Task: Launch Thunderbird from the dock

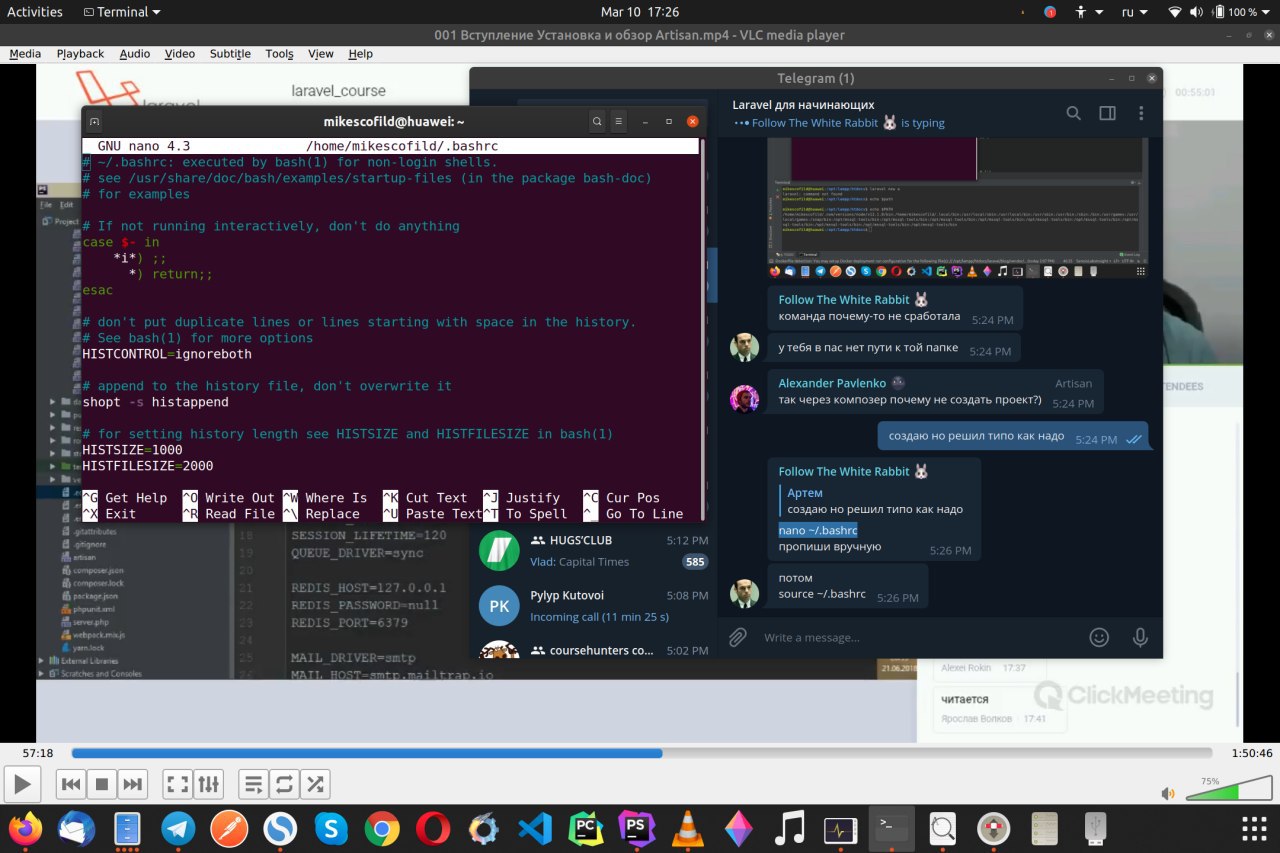Action: (x=76, y=828)
